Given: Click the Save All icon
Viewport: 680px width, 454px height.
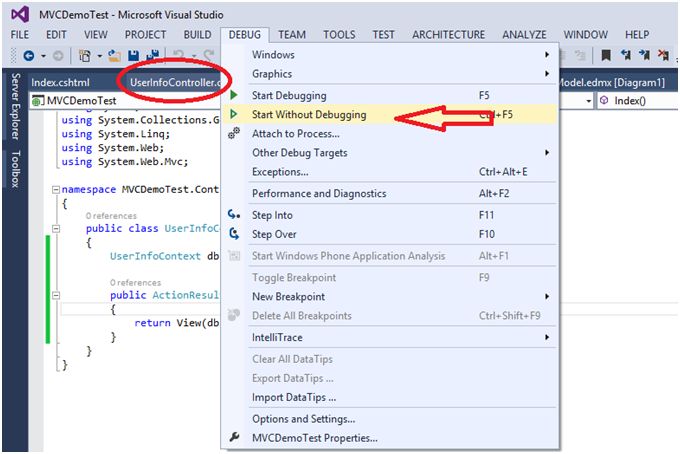Looking at the screenshot, I should pos(152,56).
